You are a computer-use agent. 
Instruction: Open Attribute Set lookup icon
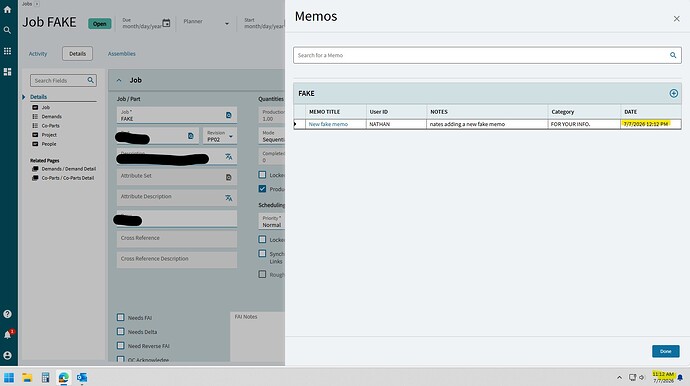tap(228, 177)
